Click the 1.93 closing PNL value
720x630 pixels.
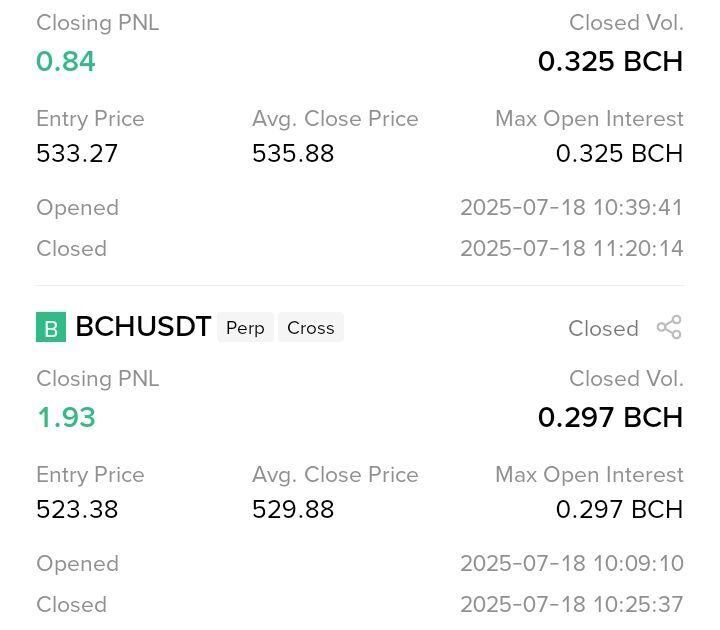pyautogui.click(x=66, y=417)
